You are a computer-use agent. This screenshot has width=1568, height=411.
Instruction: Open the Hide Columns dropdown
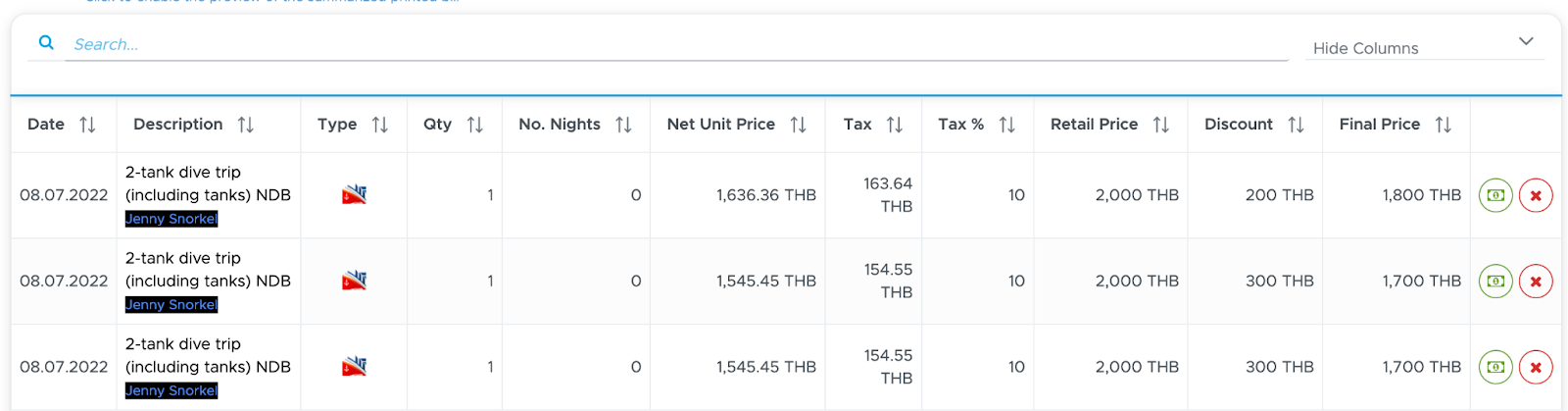[1424, 47]
